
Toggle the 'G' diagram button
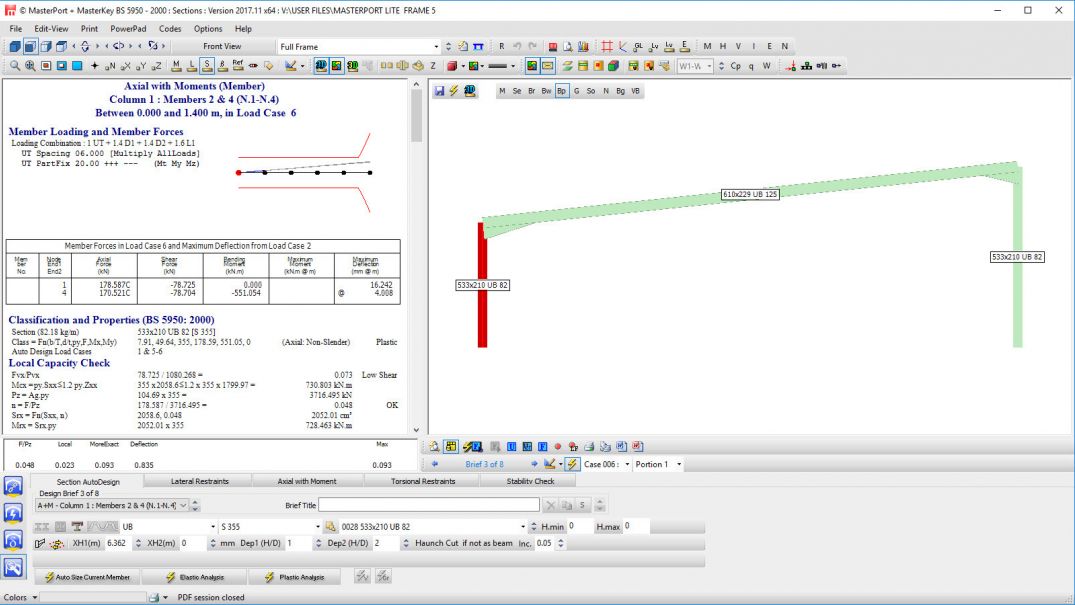click(x=577, y=91)
